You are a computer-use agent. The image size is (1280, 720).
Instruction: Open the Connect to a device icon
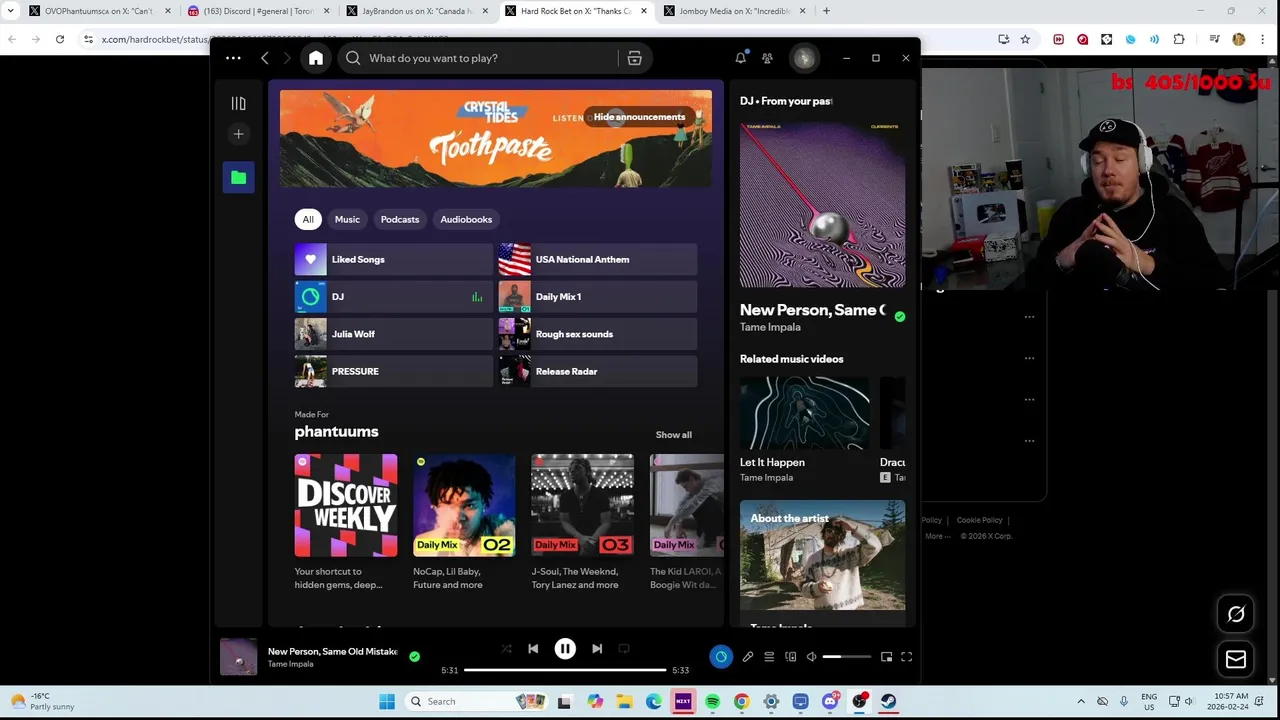[x=790, y=657]
